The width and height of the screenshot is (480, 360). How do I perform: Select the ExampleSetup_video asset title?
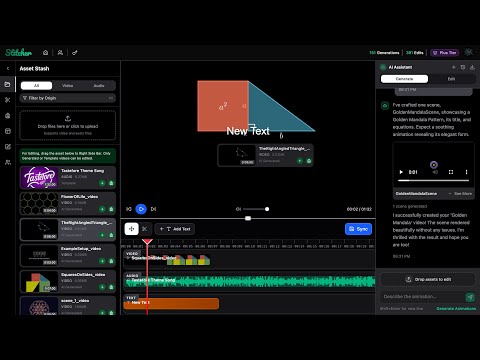81,249
